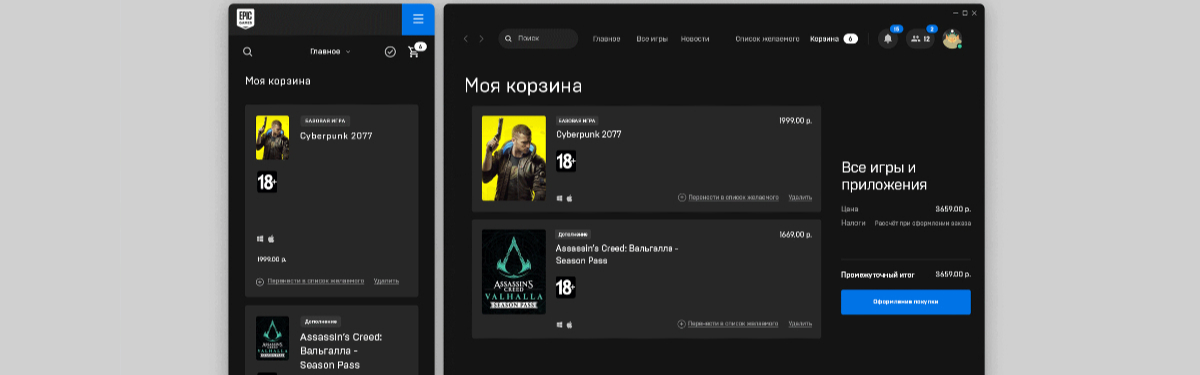Viewport: 1200px width, 375px height.
Task: Remove Assassin's Creed Season Pass from desktop cart
Action: click(800, 324)
